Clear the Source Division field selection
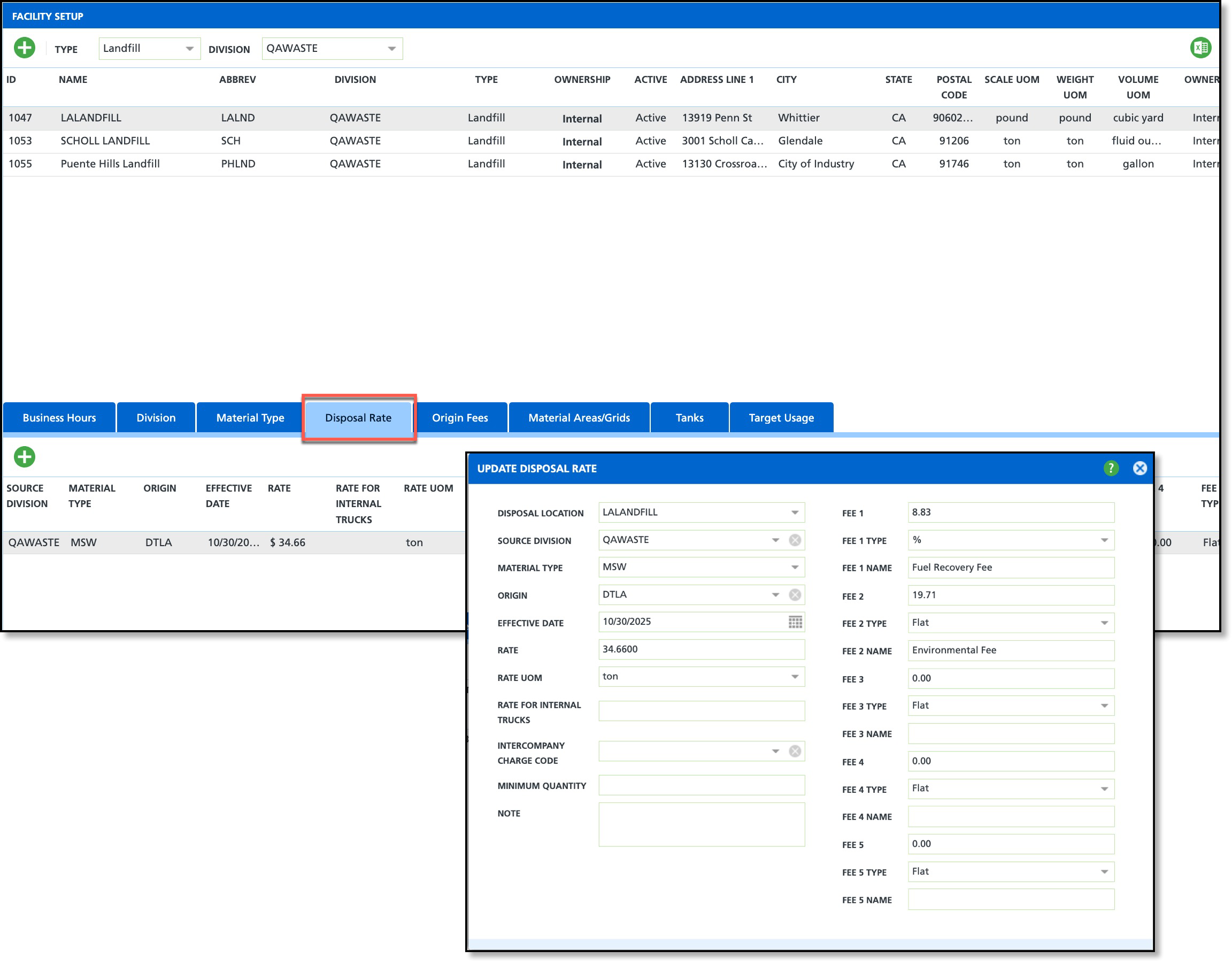This screenshot has height=965, width=1232. [x=795, y=540]
